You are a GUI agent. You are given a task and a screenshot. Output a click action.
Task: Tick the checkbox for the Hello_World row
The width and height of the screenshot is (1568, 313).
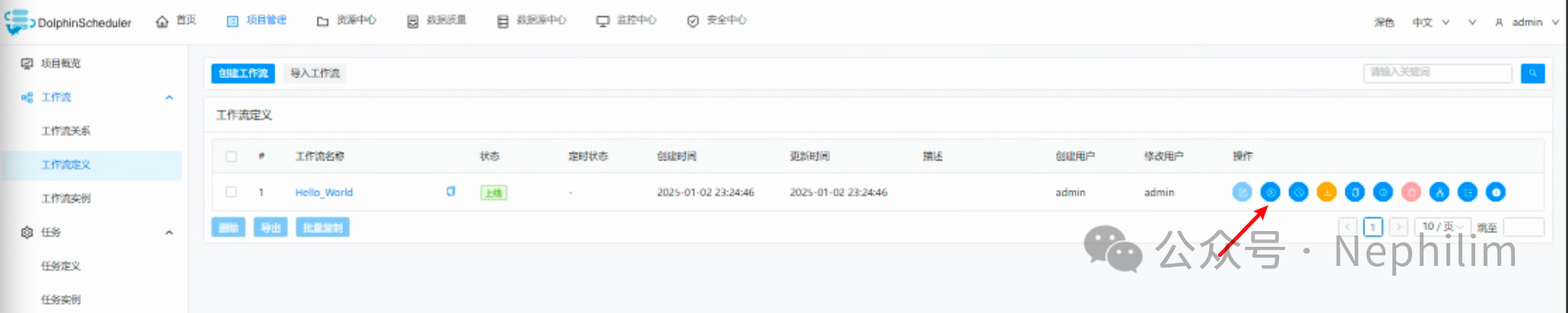[231, 192]
